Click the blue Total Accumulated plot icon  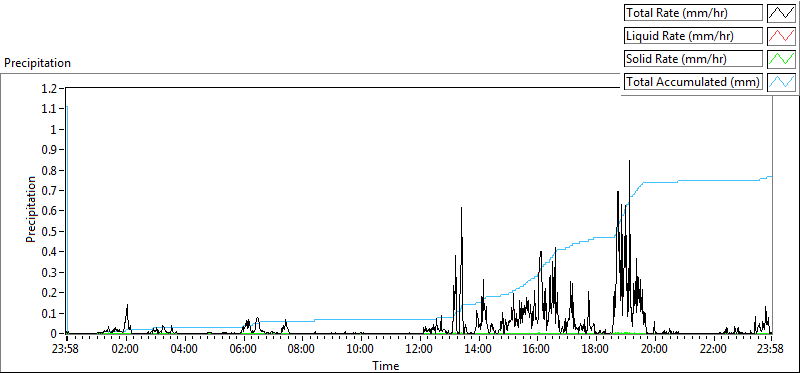point(781,82)
